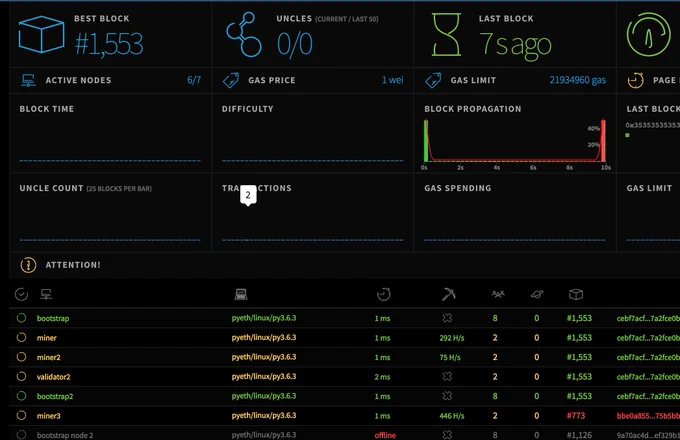Select the miner node name
680x440 pixels.
click(x=47, y=338)
